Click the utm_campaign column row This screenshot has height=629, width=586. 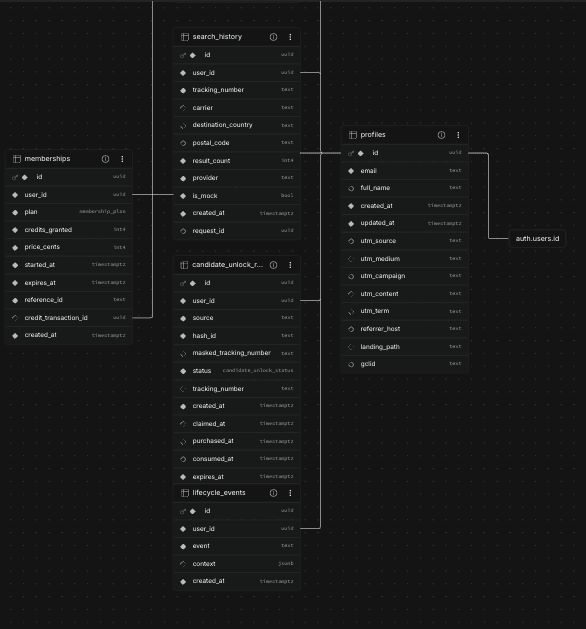(405, 276)
